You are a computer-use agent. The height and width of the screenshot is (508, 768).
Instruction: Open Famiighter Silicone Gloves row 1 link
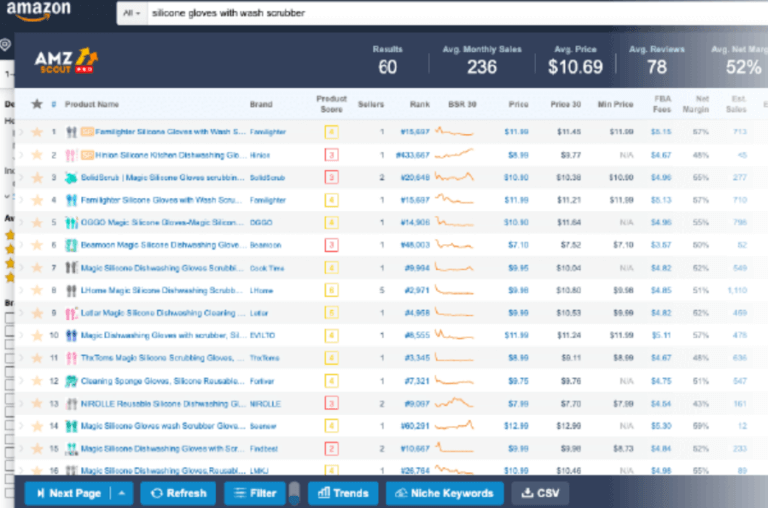pos(170,132)
